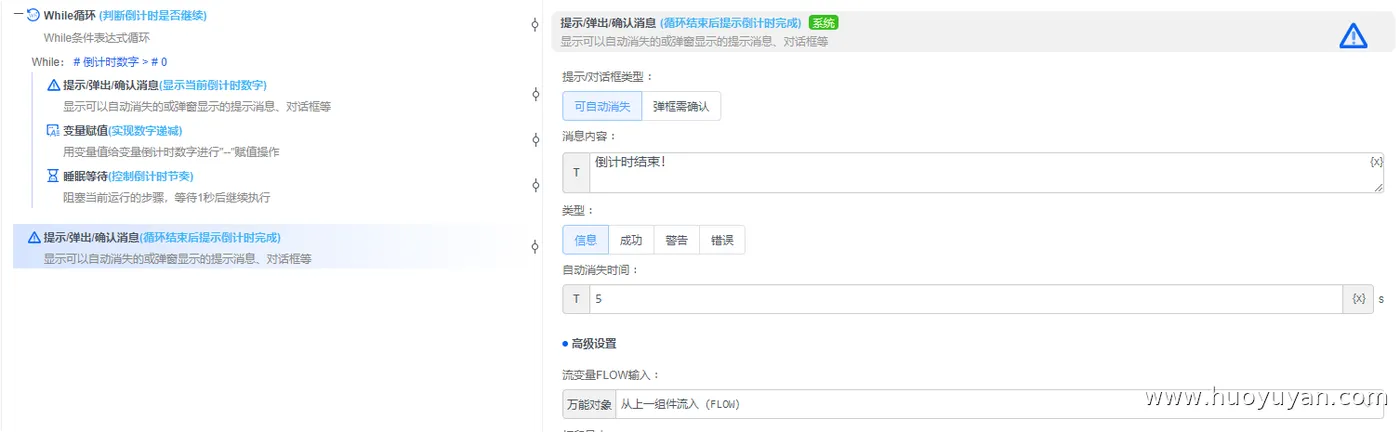Click warning icon of 显示当前倒计时数字 step
The height and width of the screenshot is (432, 1400).
pos(54,84)
